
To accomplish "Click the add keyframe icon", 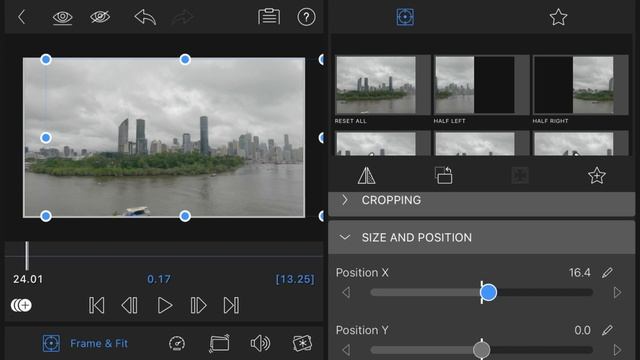I will coord(21,305).
